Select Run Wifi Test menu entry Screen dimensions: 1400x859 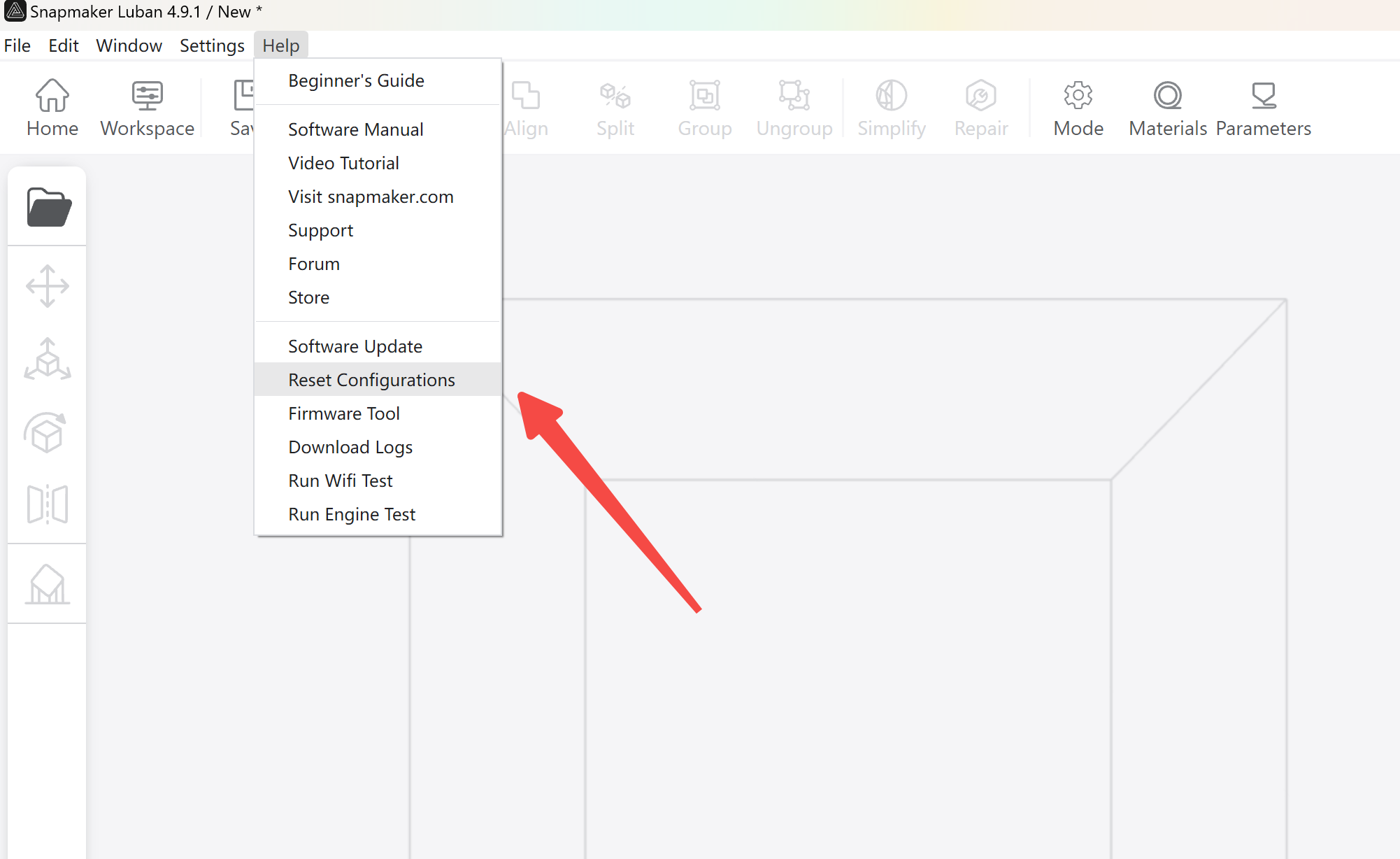click(378, 481)
